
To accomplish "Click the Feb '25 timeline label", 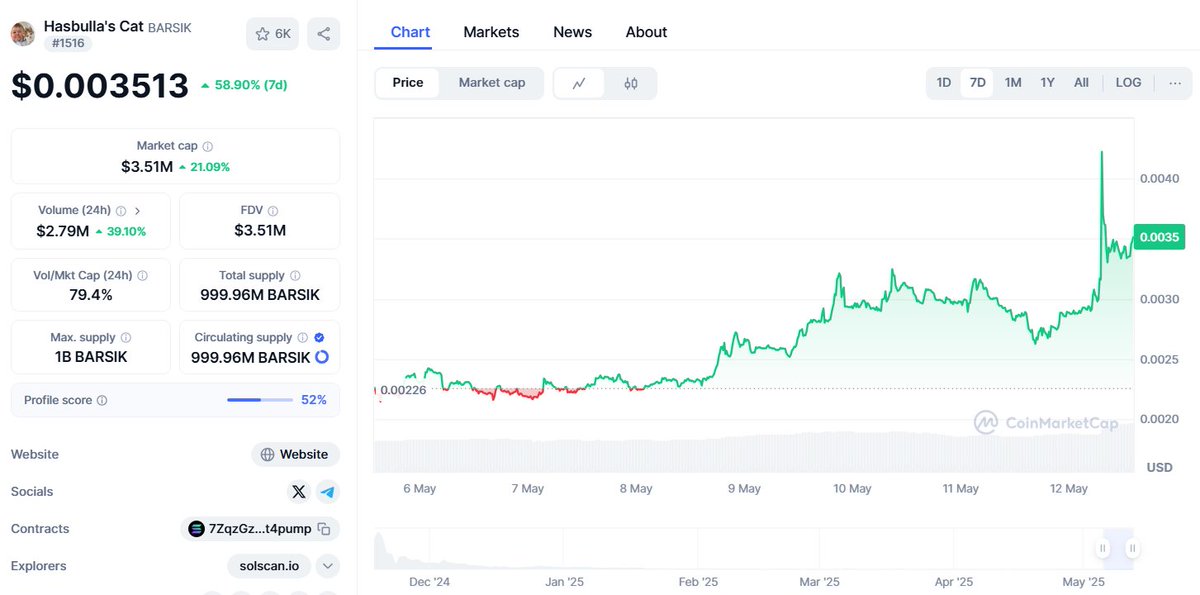I will (x=698, y=582).
